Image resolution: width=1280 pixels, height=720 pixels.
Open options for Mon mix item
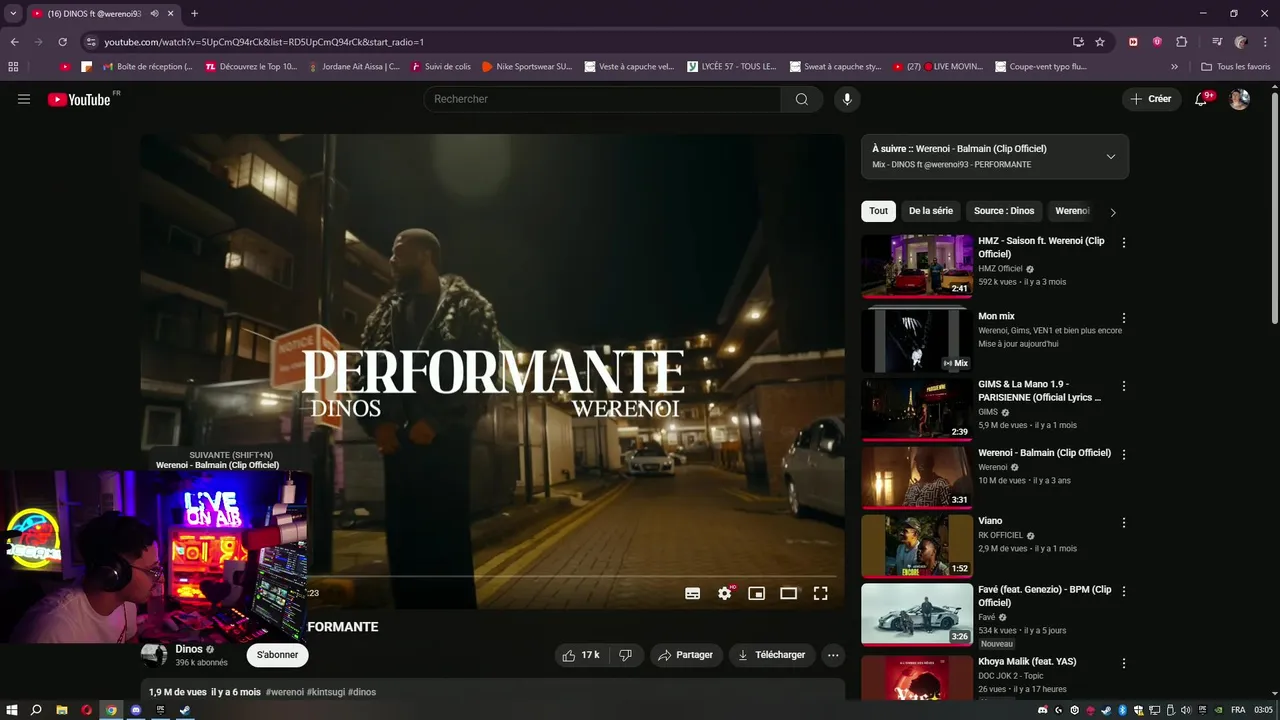pos(1124,317)
